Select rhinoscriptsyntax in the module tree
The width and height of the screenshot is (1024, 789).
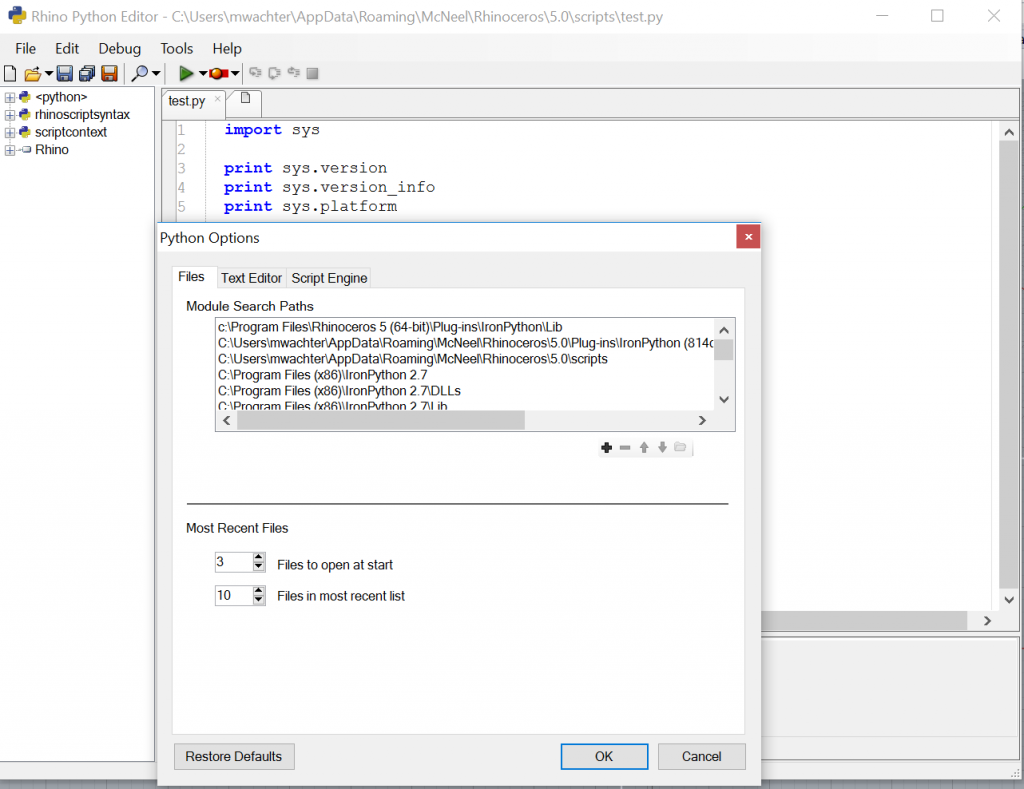[82, 115]
